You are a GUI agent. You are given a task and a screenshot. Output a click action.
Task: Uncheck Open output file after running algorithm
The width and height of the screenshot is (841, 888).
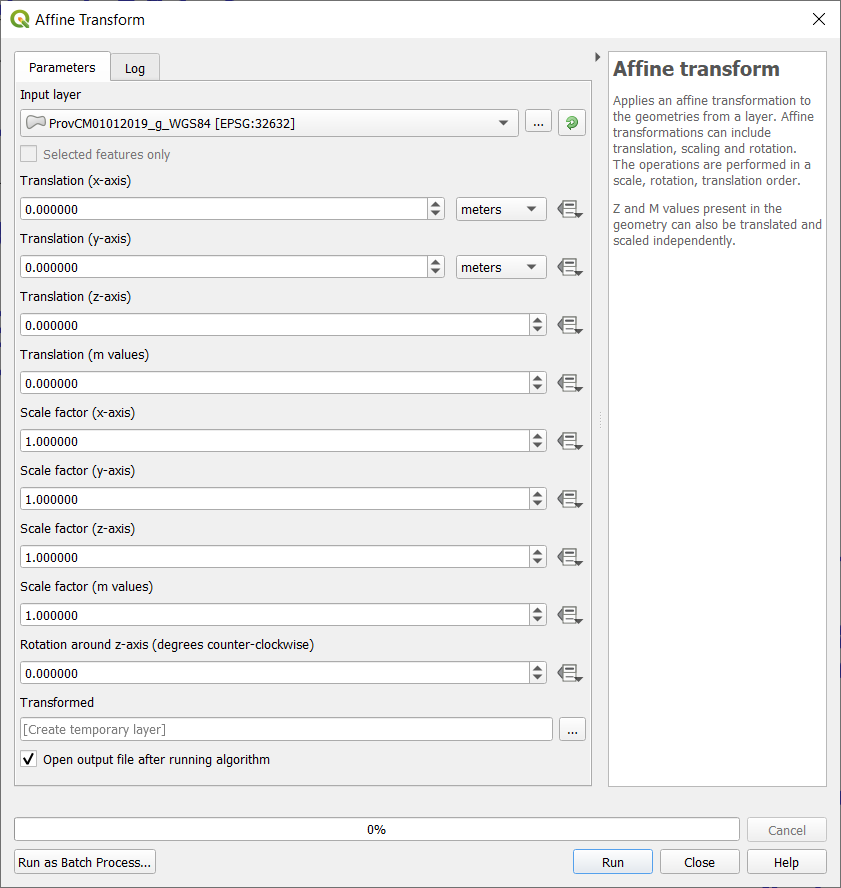[29, 760]
